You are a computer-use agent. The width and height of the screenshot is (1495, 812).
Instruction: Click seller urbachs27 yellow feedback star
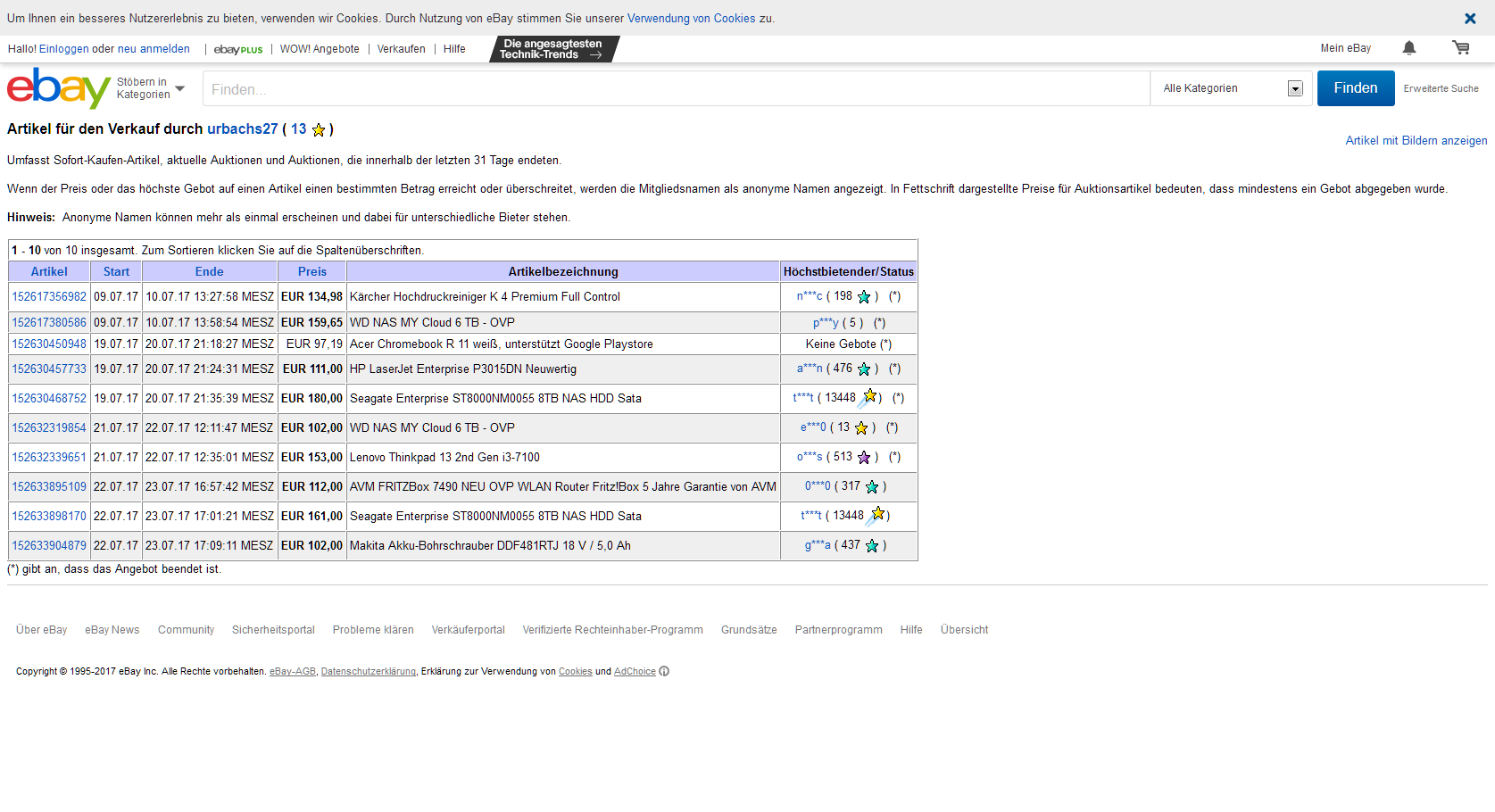coord(319,130)
